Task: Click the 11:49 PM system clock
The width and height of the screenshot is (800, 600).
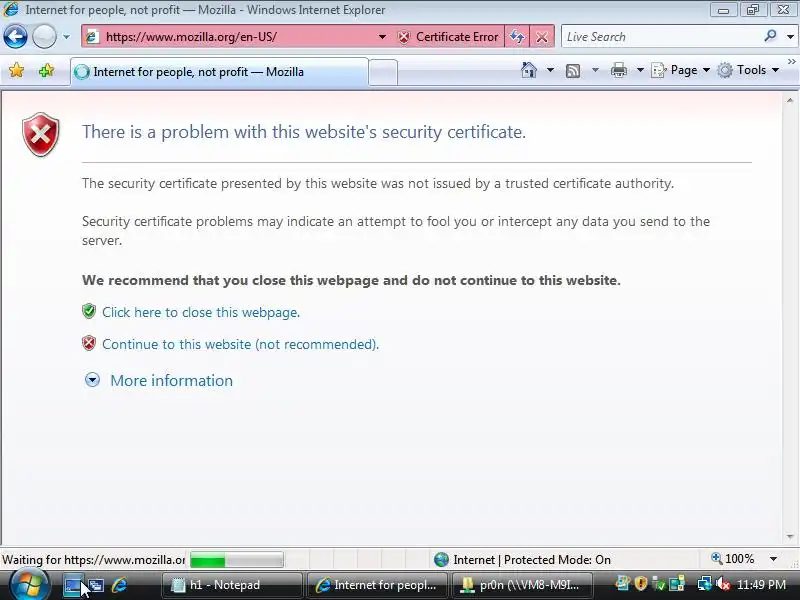Action: pyautogui.click(x=761, y=585)
